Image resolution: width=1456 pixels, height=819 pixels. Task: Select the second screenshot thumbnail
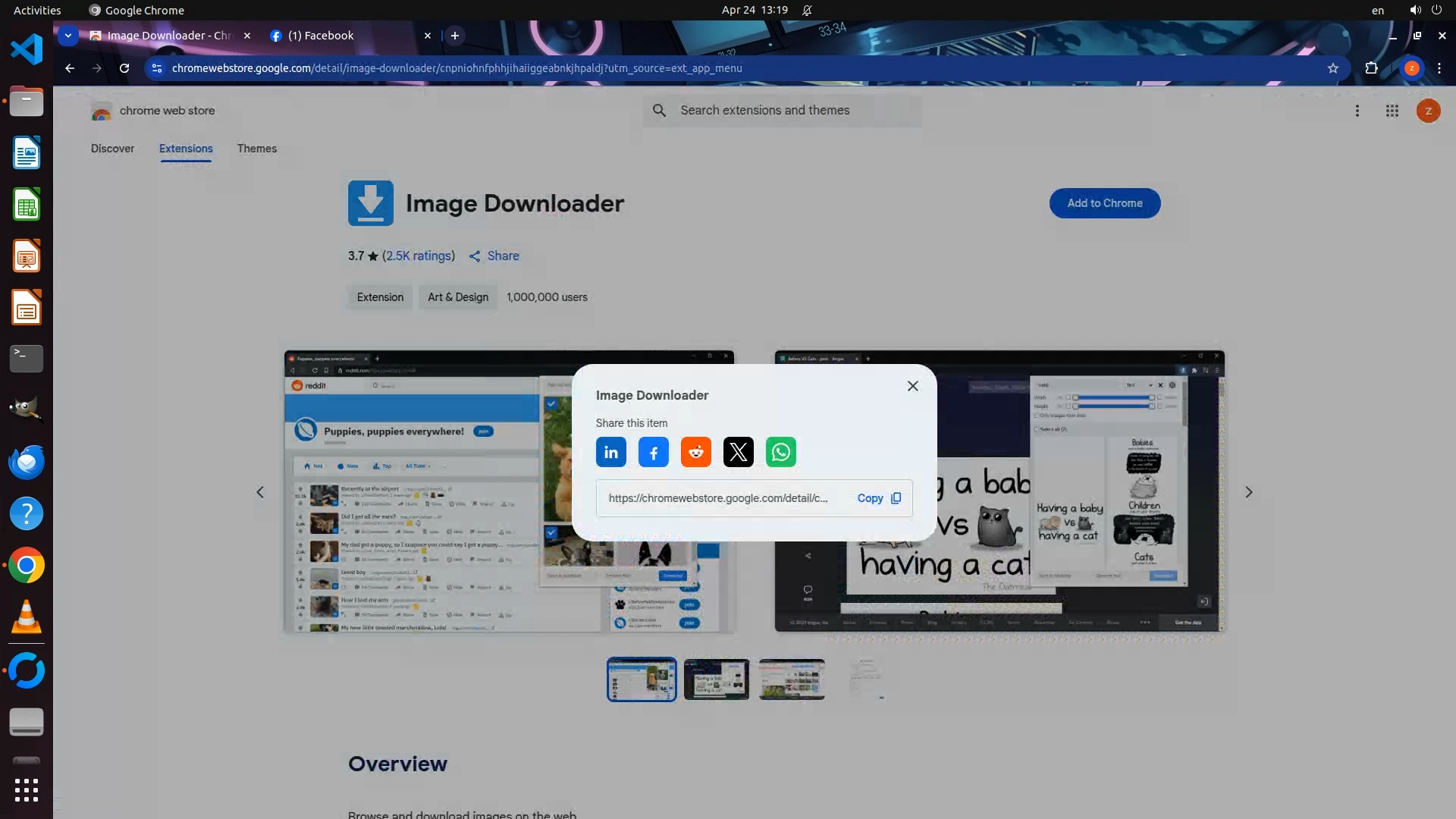[716, 679]
